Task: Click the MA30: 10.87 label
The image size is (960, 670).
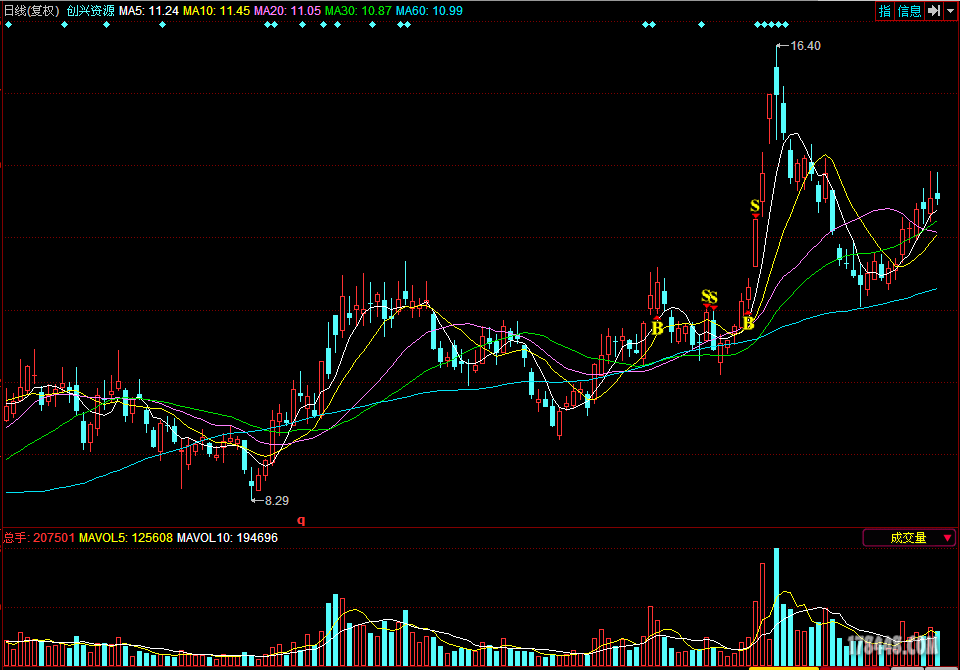Action: (x=358, y=10)
